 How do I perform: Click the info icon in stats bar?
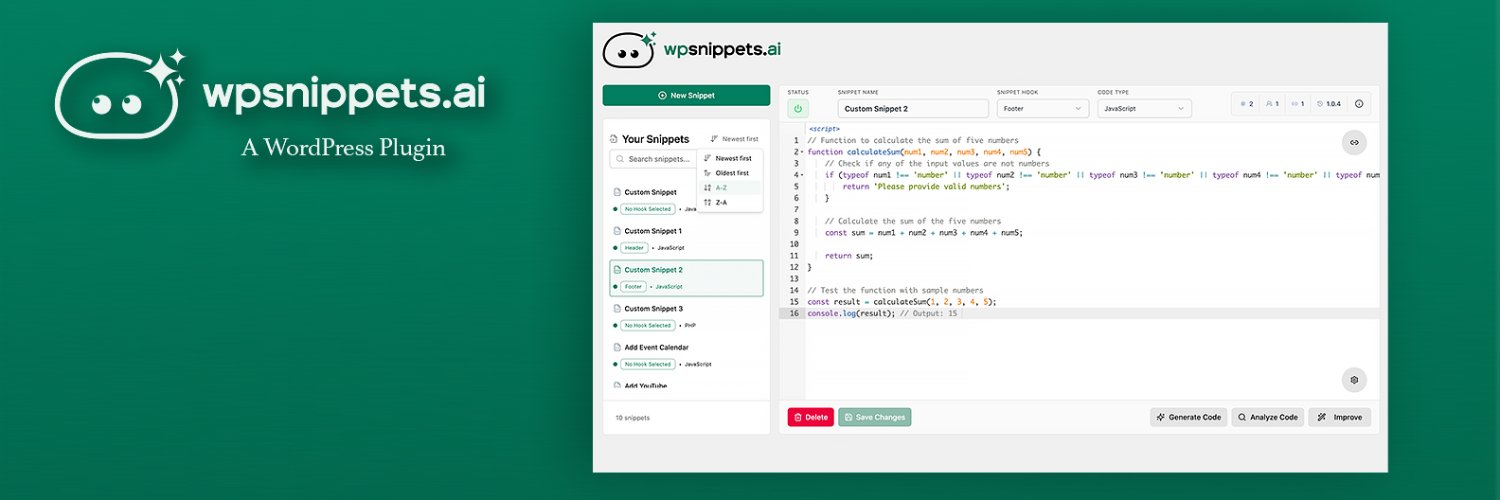tap(1359, 103)
